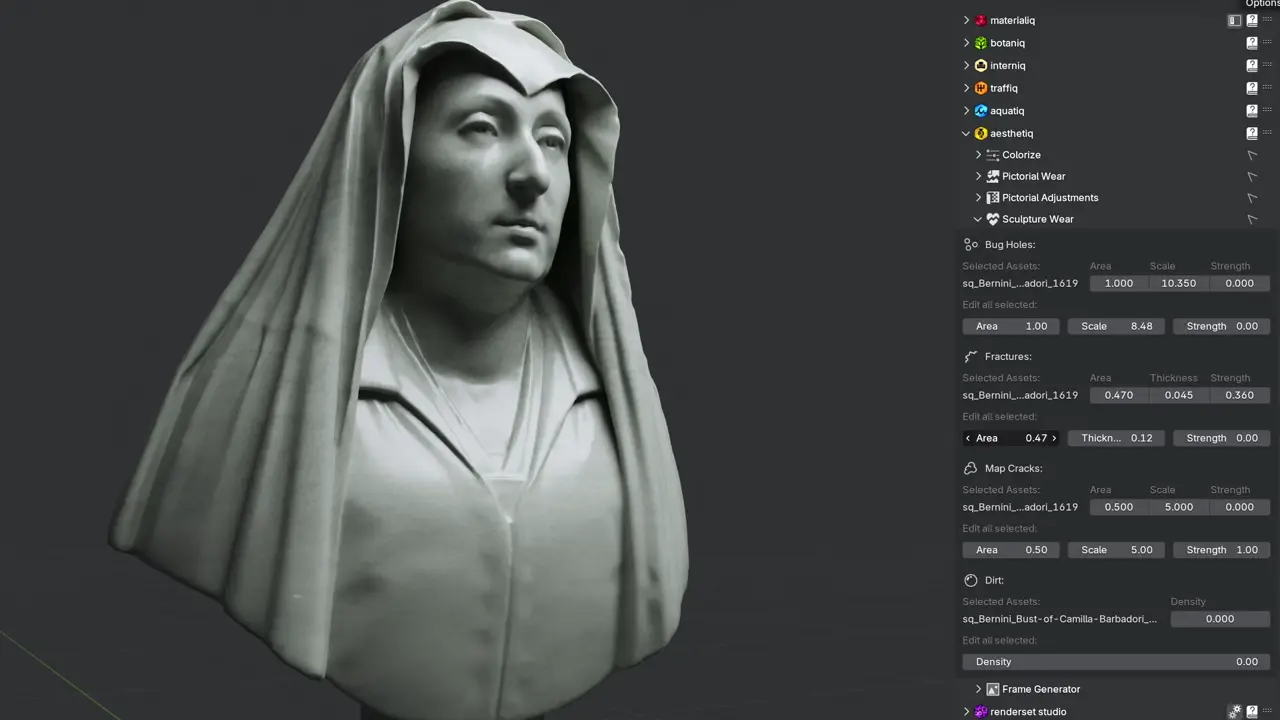Expand the traffiq panel
This screenshot has width=1280, height=720.
pyautogui.click(x=966, y=88)
